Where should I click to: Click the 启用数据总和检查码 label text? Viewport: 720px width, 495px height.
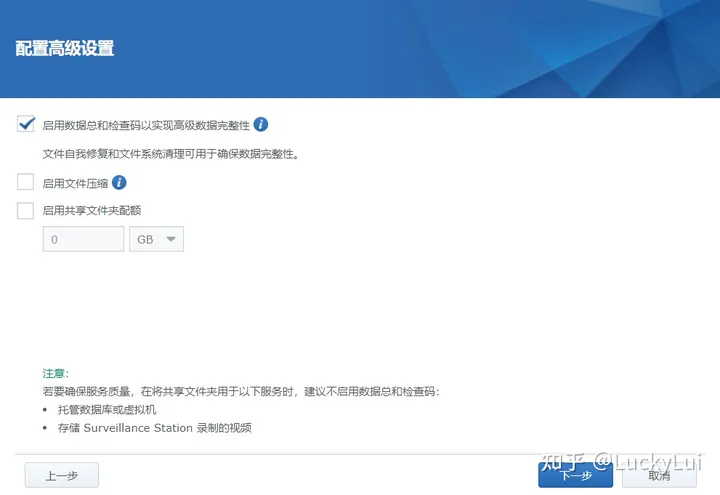[x=145, y=126]
